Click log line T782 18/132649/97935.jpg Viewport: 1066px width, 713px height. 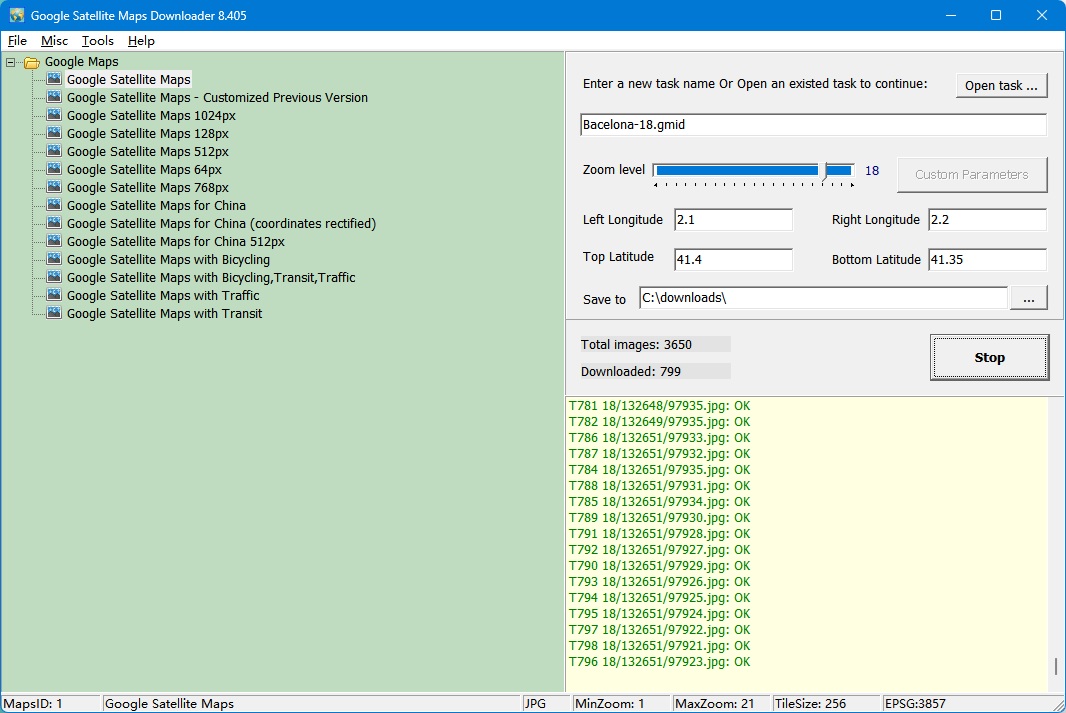click(x=659, y=421)
